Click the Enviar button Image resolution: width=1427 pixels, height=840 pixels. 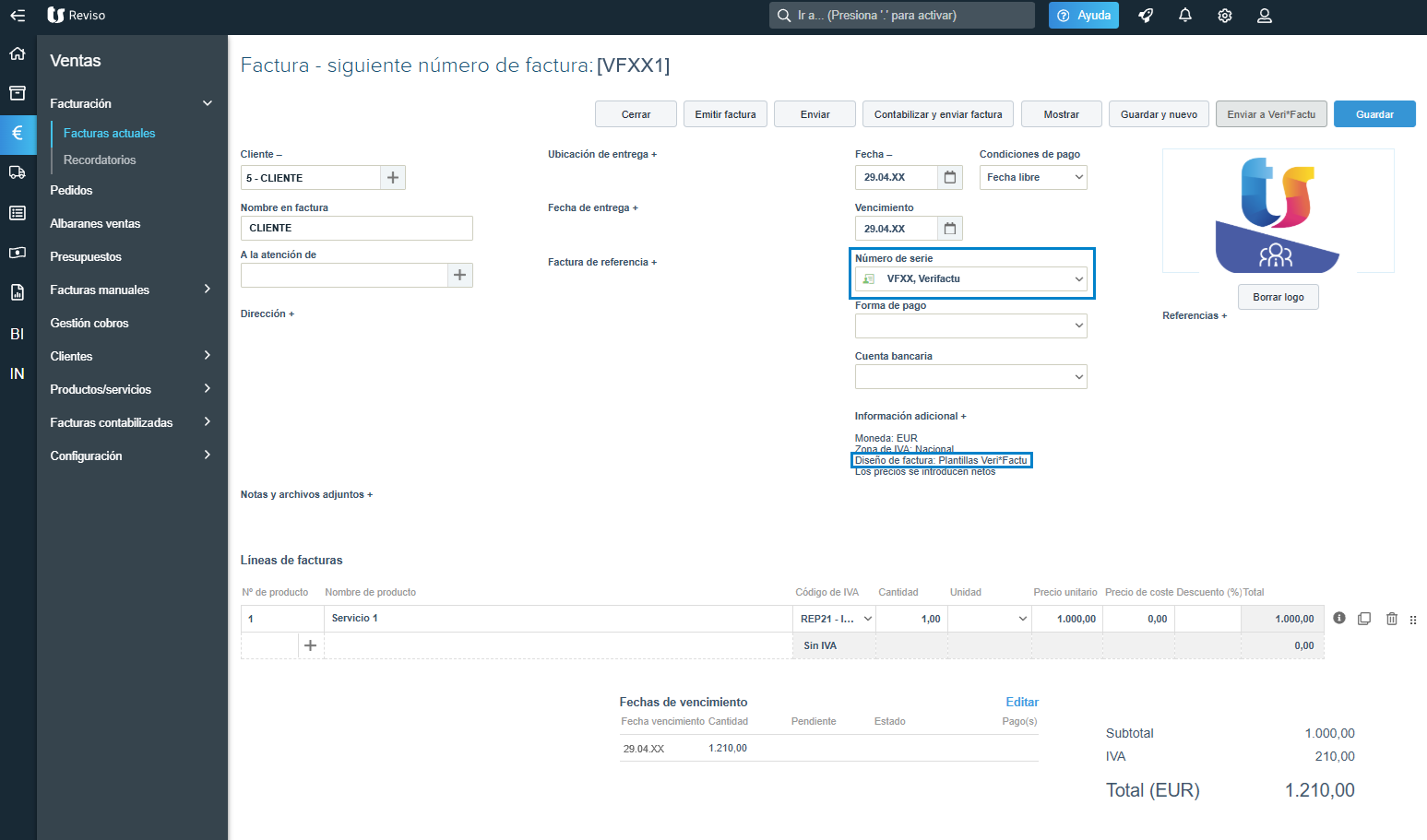815,114
